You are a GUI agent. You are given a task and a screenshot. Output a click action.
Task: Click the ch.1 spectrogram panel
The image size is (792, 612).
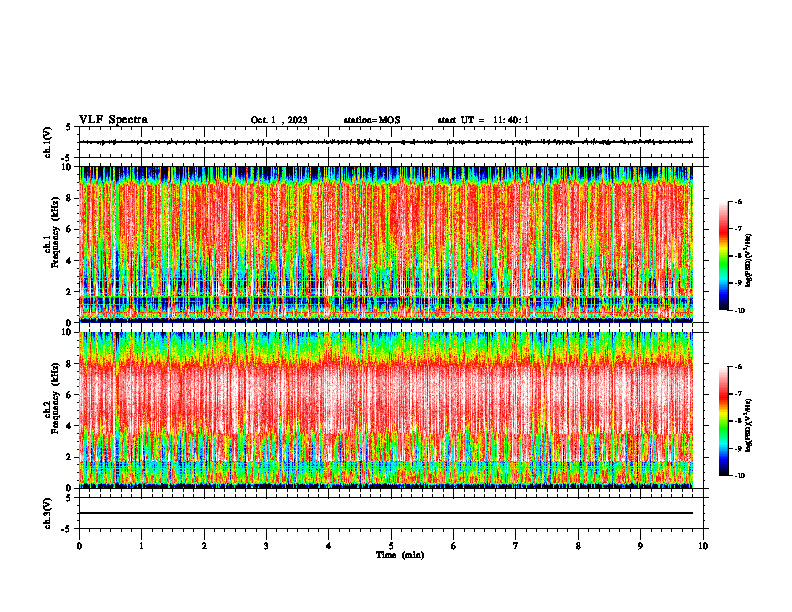(386, 244)
